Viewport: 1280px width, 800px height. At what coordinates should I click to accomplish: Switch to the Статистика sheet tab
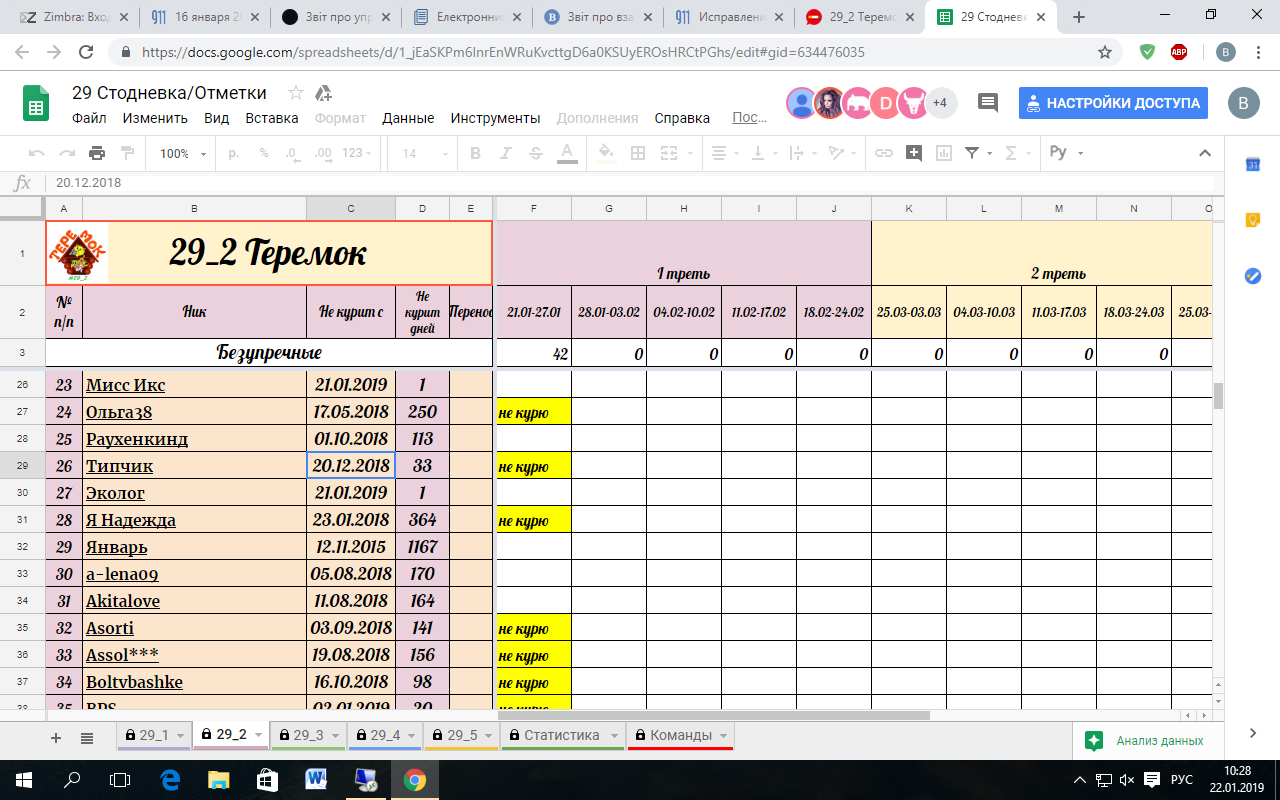[x=562, y=735]
